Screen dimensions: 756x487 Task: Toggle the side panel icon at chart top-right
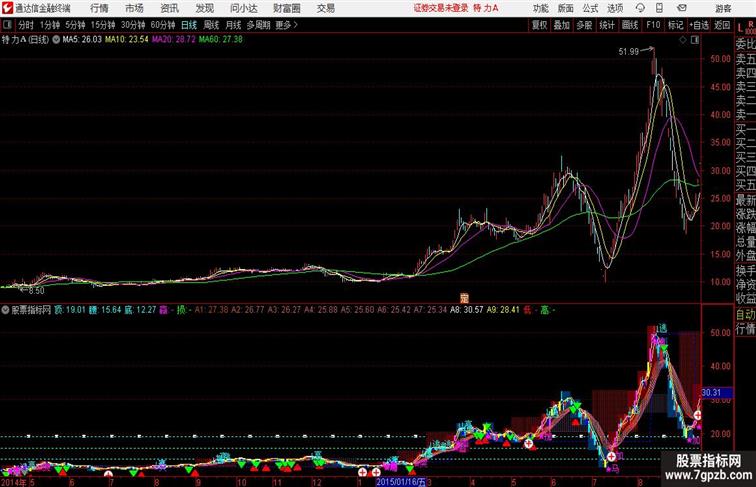click(x=695, y=41)
